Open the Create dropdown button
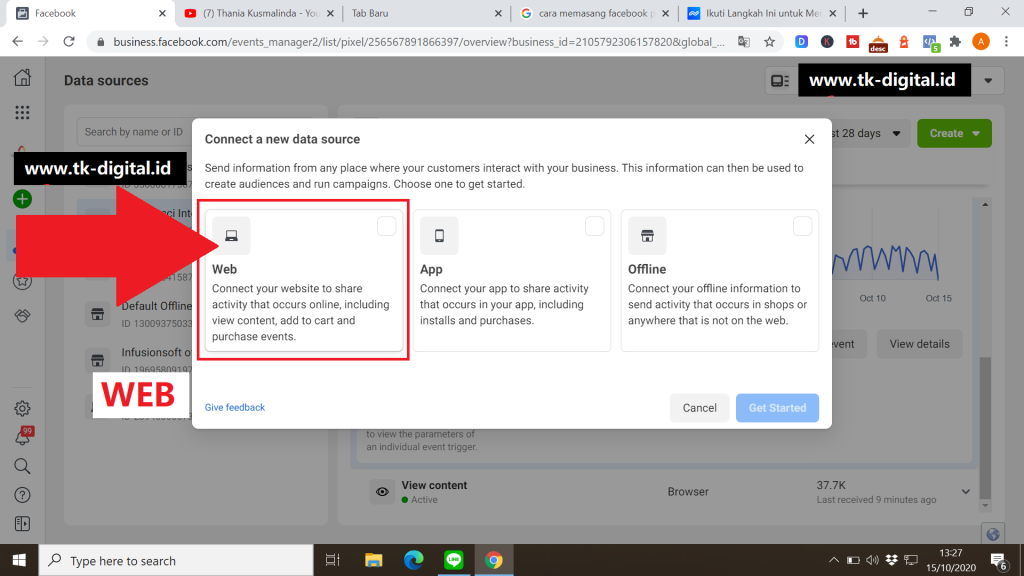 tap(954, 133)
